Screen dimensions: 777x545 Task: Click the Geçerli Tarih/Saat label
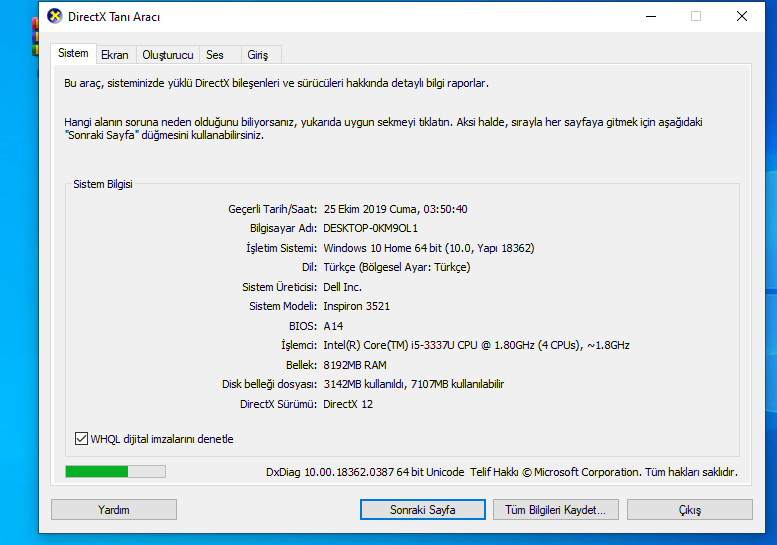pyautogui.click(x=273, y=209)
